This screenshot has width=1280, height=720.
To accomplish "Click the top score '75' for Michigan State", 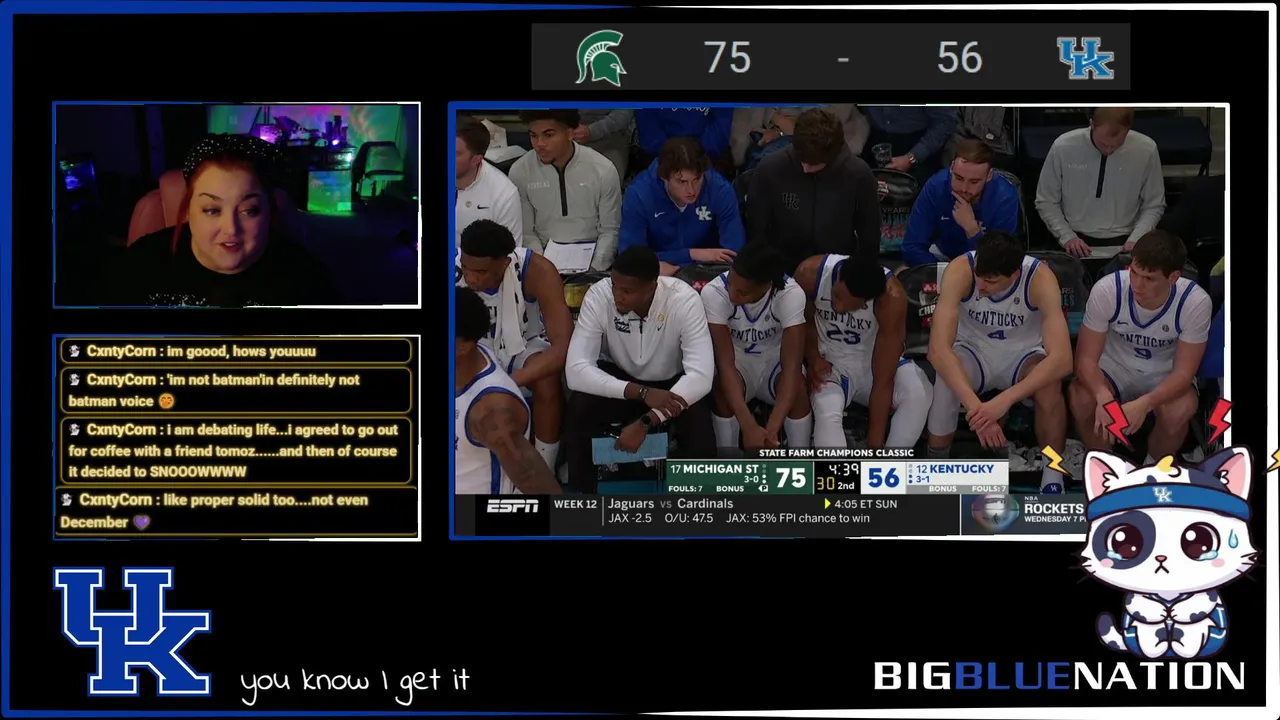I will tap(727, 58).
